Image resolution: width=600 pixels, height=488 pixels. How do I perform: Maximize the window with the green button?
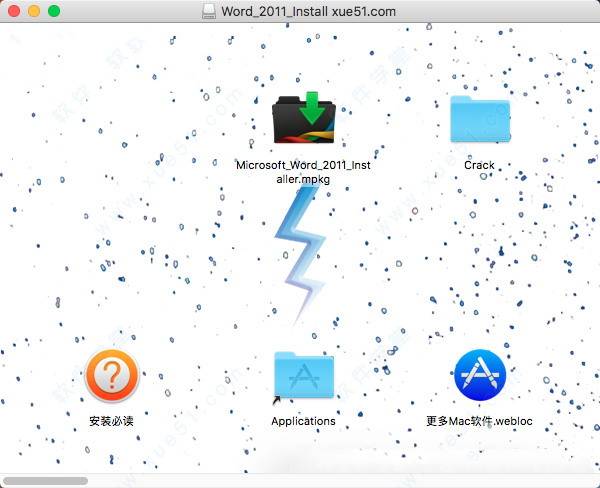tap(54, 11)
